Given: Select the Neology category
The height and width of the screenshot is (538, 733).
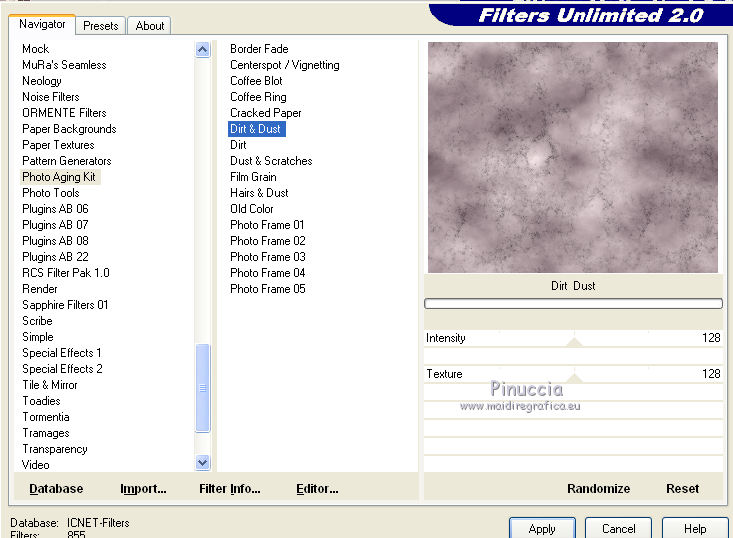Looking at the screenshot, I should (42, 81).
